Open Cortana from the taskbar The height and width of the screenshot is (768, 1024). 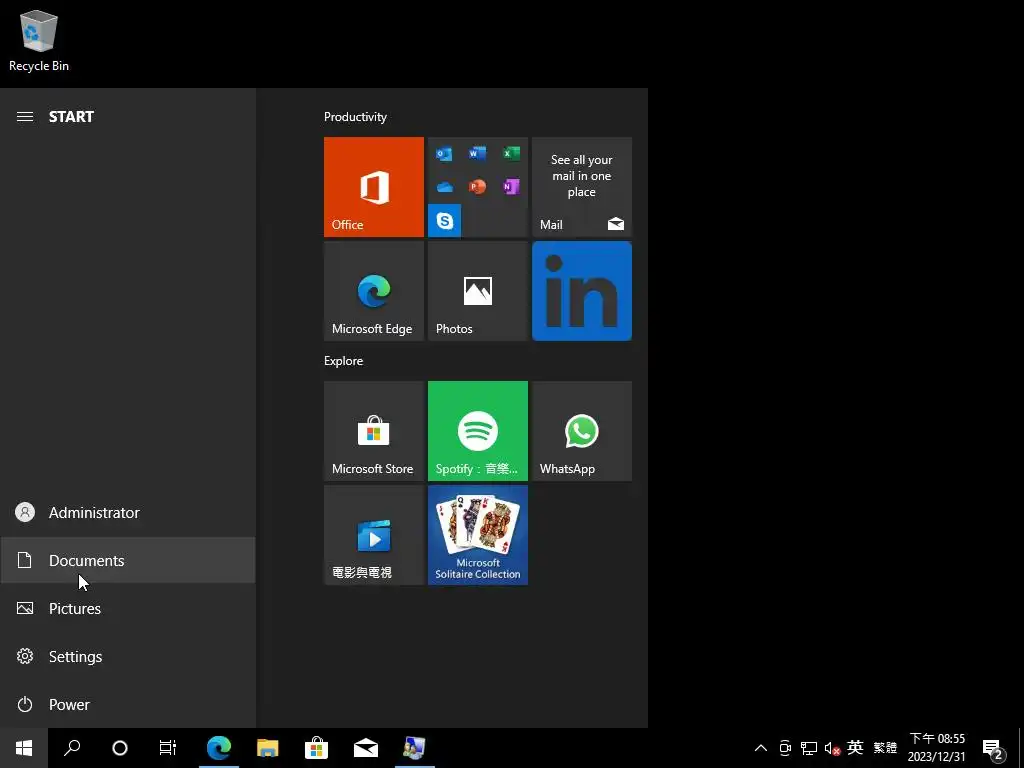point(120,748)
